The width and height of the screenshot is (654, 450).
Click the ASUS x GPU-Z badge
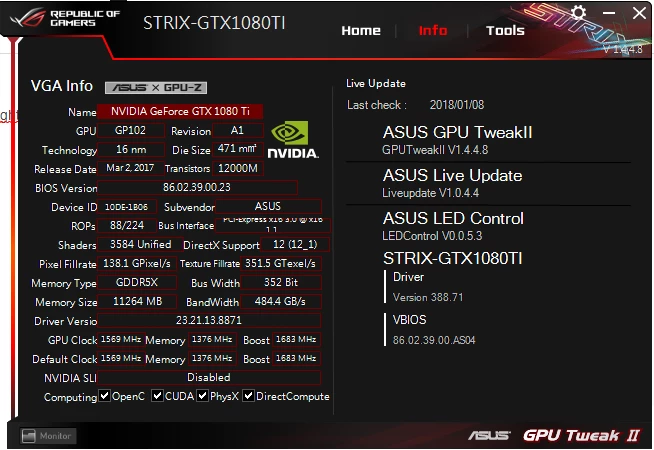pyautogui.click(x=156, y=88)
